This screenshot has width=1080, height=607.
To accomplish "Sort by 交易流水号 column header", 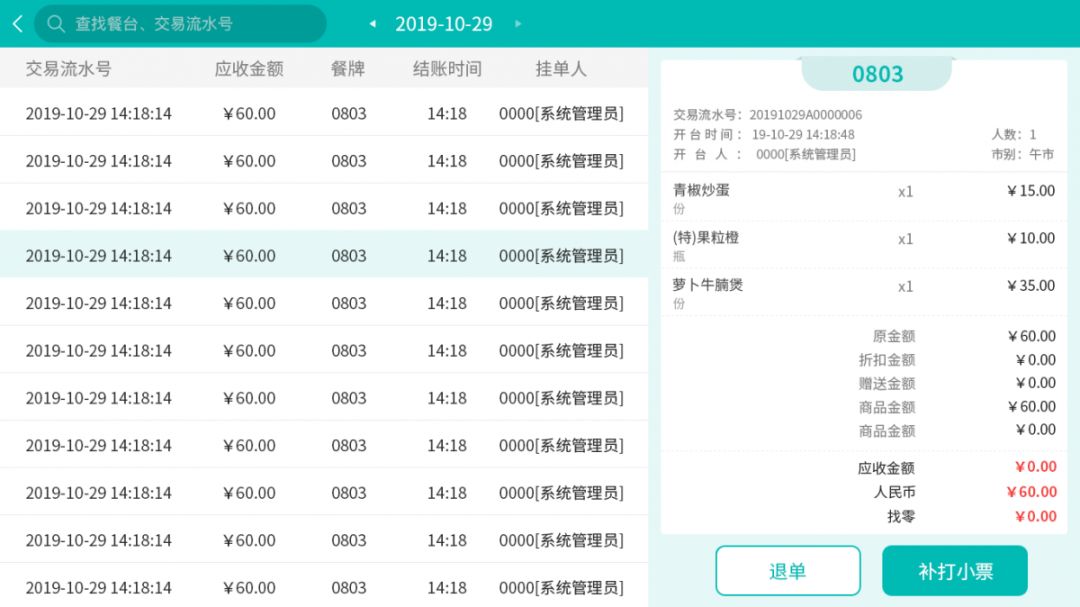I will pyautogui.click(x=68, y=69).
